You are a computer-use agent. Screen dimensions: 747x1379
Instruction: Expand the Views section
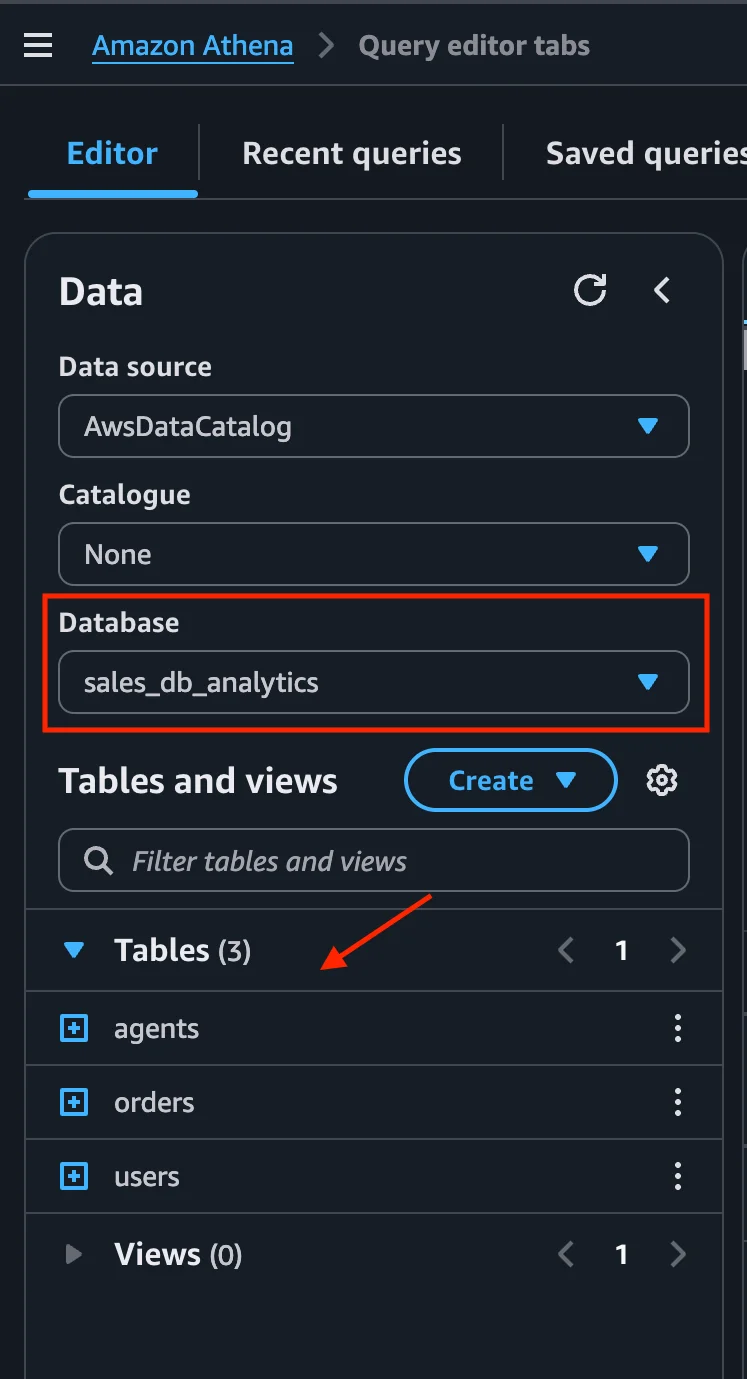pos(73,1254)
